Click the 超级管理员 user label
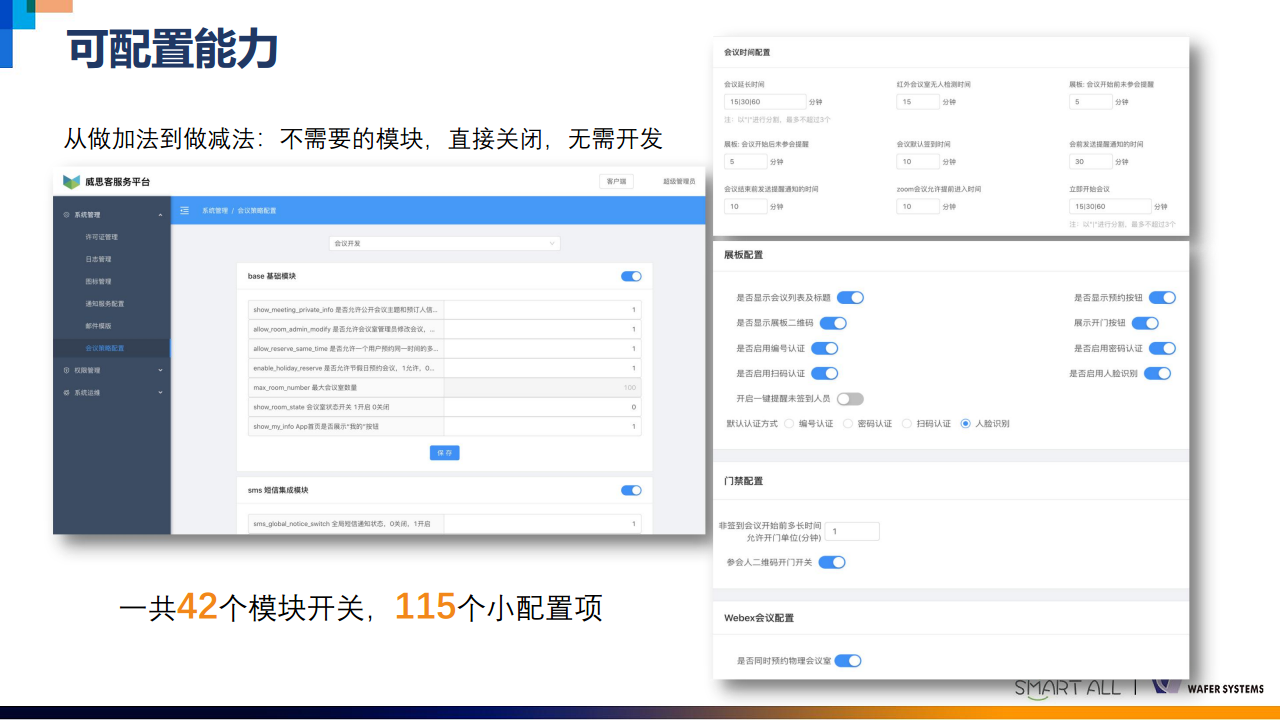Image resolution: width=1280 pixels, height=720 pixels. pyautogui.click(x=679, y=182)
